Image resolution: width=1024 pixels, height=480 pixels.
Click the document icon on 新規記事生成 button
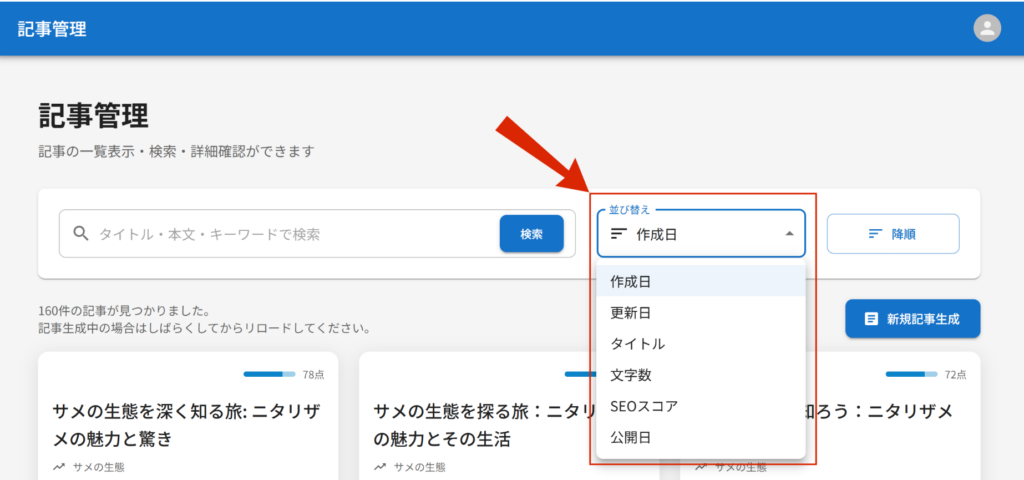point(871,318)
